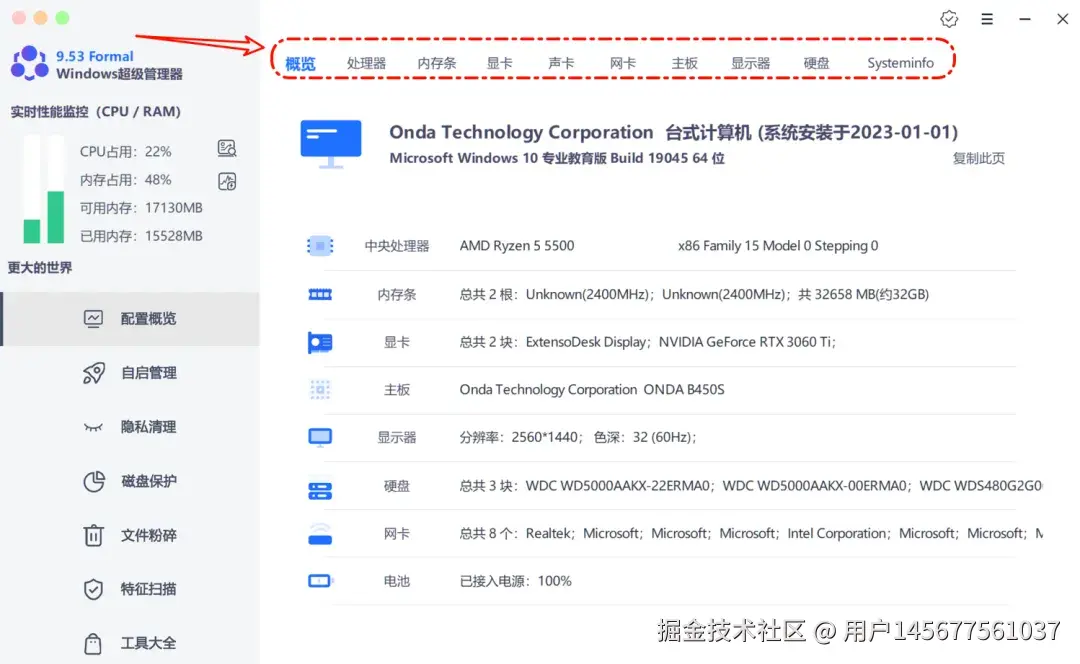1080x664 pixels.
Task: Open 自启管理 in the sidebar
Action: pyautogui.click(x=131, y=373)
